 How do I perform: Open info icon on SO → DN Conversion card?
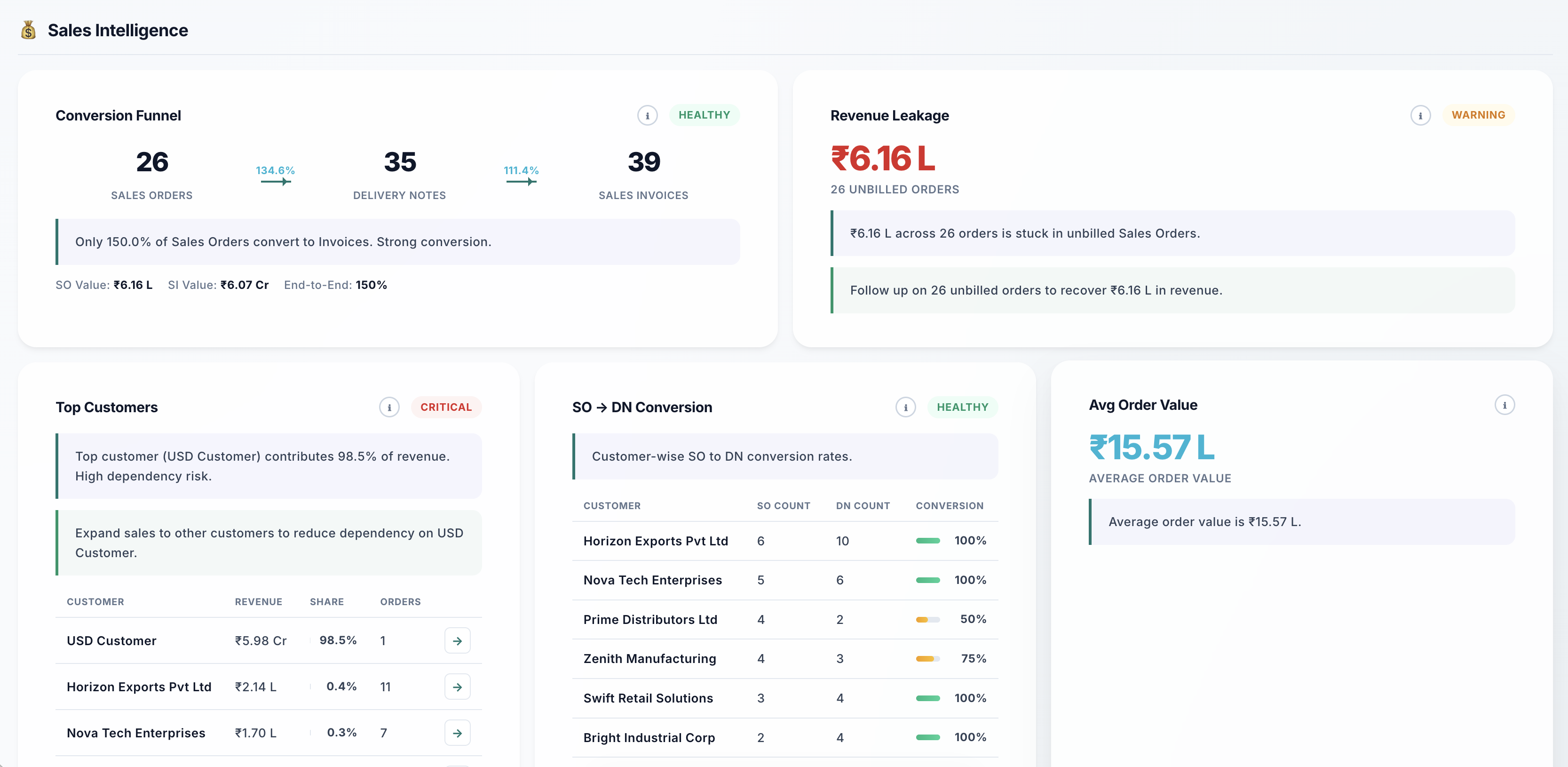point(905,407)
